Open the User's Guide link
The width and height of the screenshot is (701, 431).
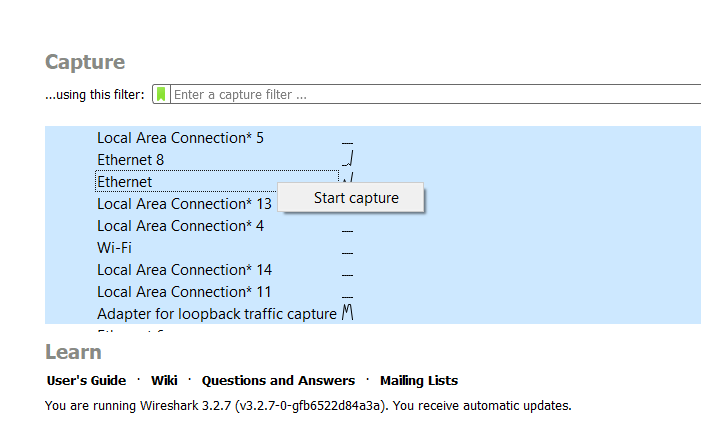[86, 381]
